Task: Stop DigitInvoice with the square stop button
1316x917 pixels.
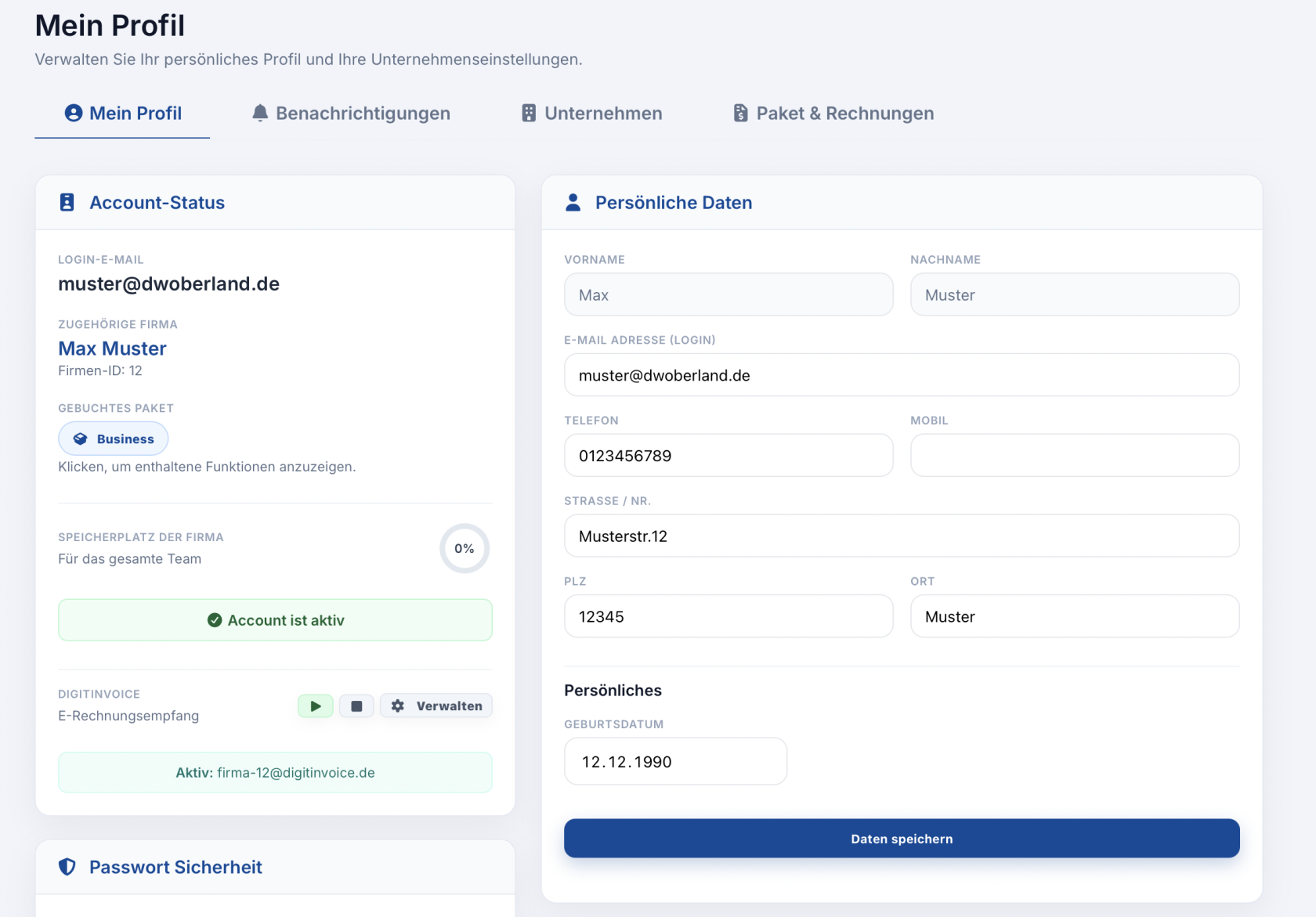Action: point(356,706)
